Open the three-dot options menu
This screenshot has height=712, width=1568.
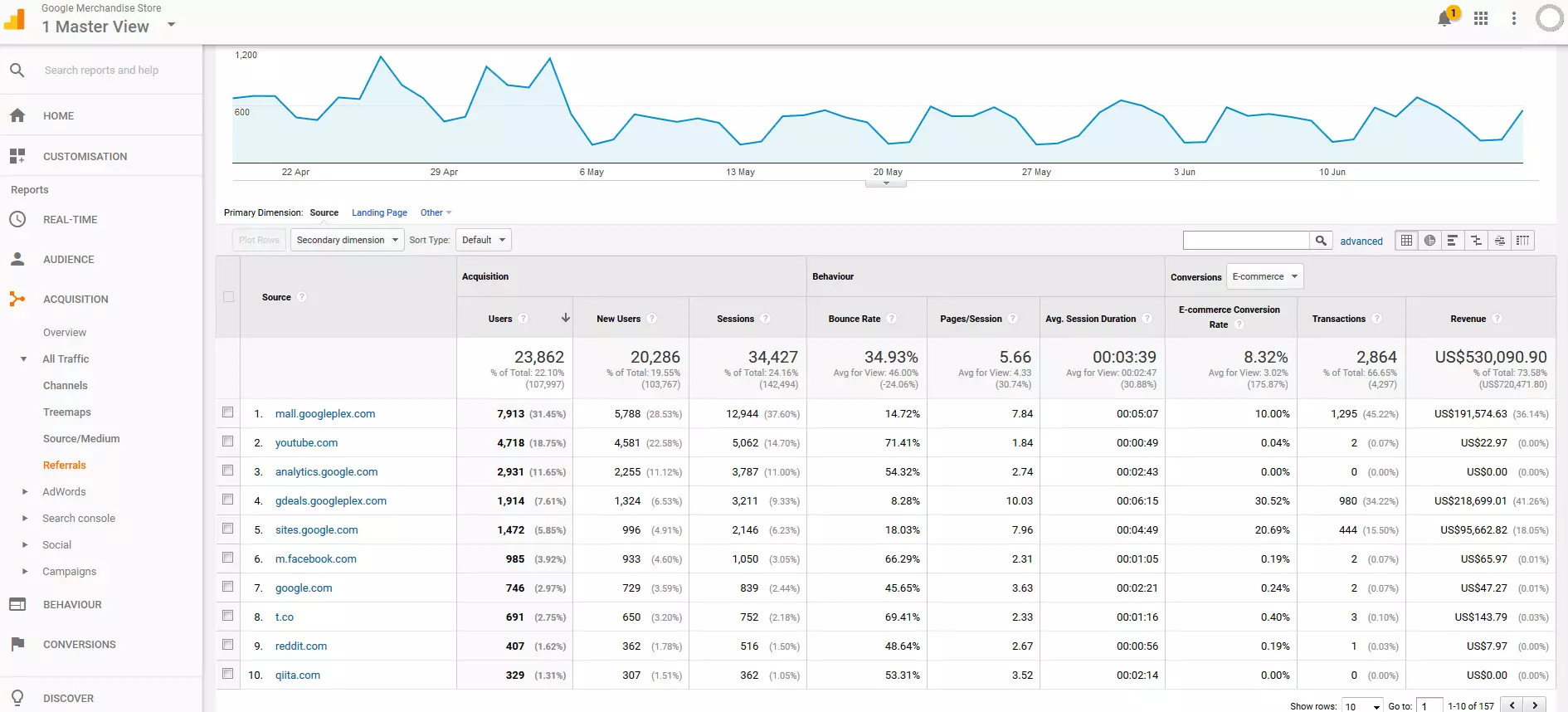click(1514, 18)
